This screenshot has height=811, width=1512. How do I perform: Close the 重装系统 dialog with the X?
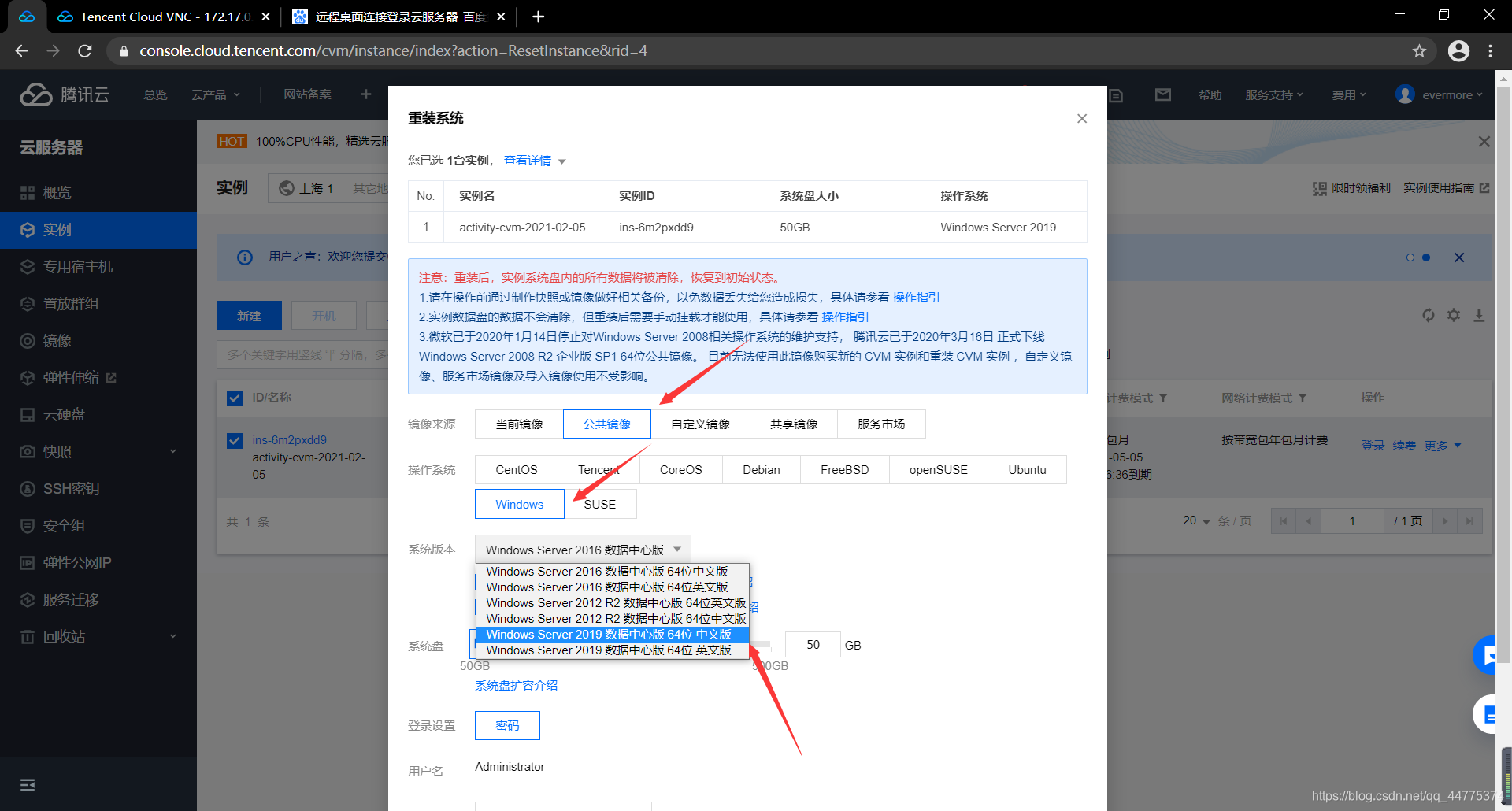pos(1082,118)
